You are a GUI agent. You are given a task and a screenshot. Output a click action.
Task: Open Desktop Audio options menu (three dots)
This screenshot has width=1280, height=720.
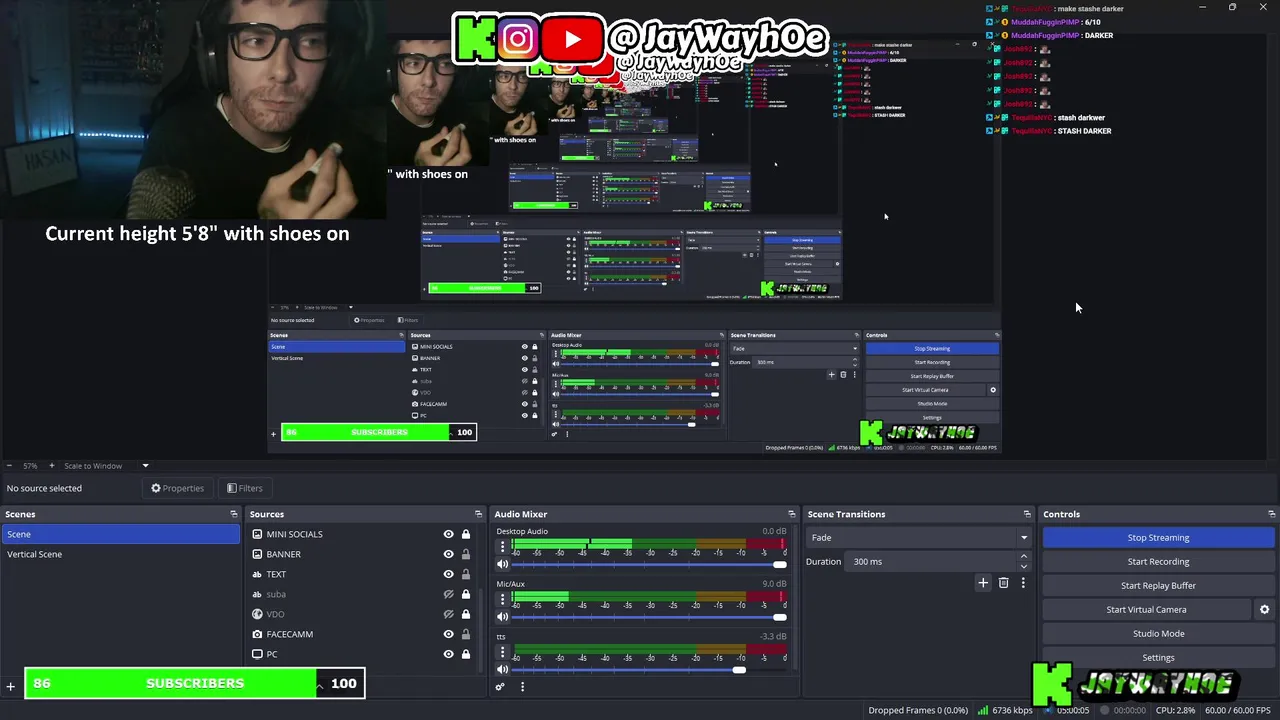pos(502,547)
